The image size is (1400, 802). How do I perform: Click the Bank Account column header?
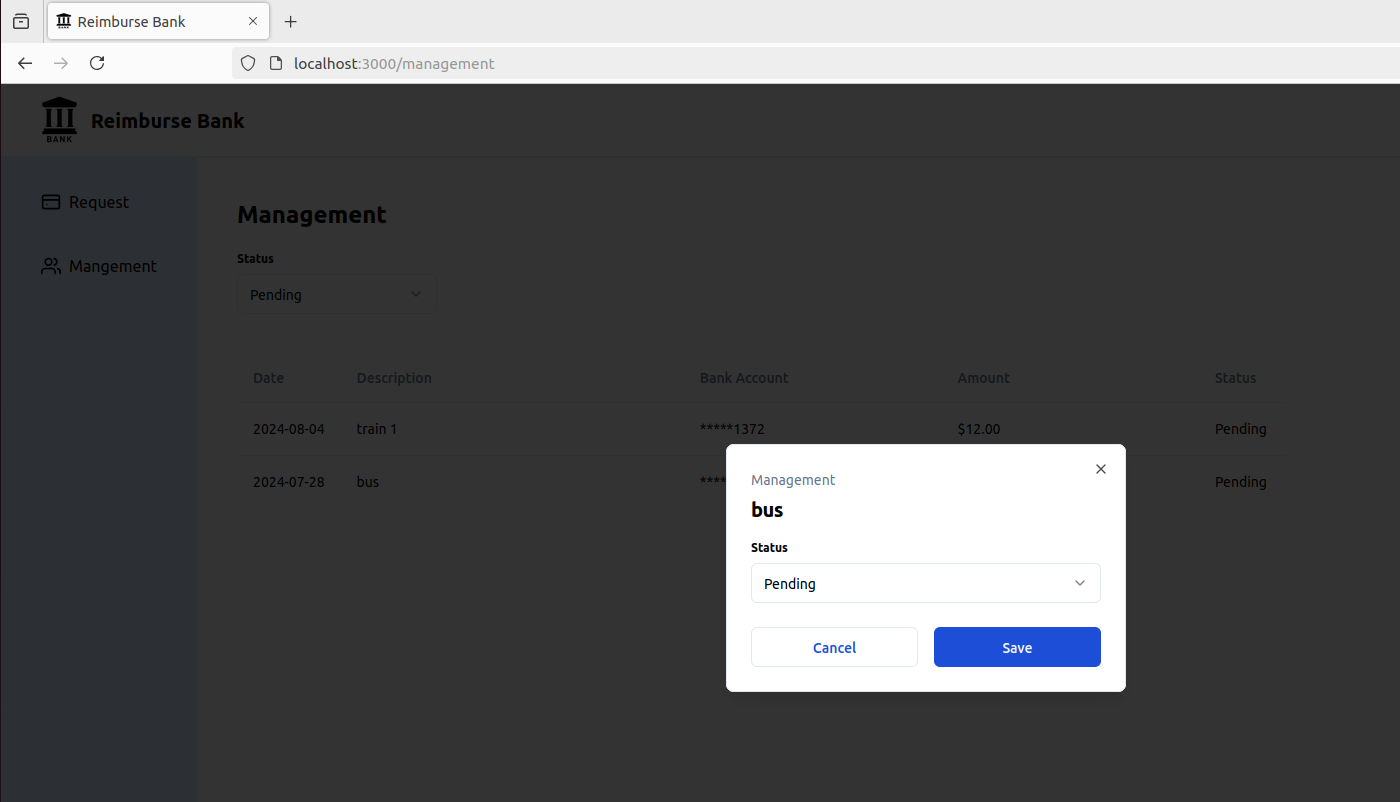click(x=744, y=378)
